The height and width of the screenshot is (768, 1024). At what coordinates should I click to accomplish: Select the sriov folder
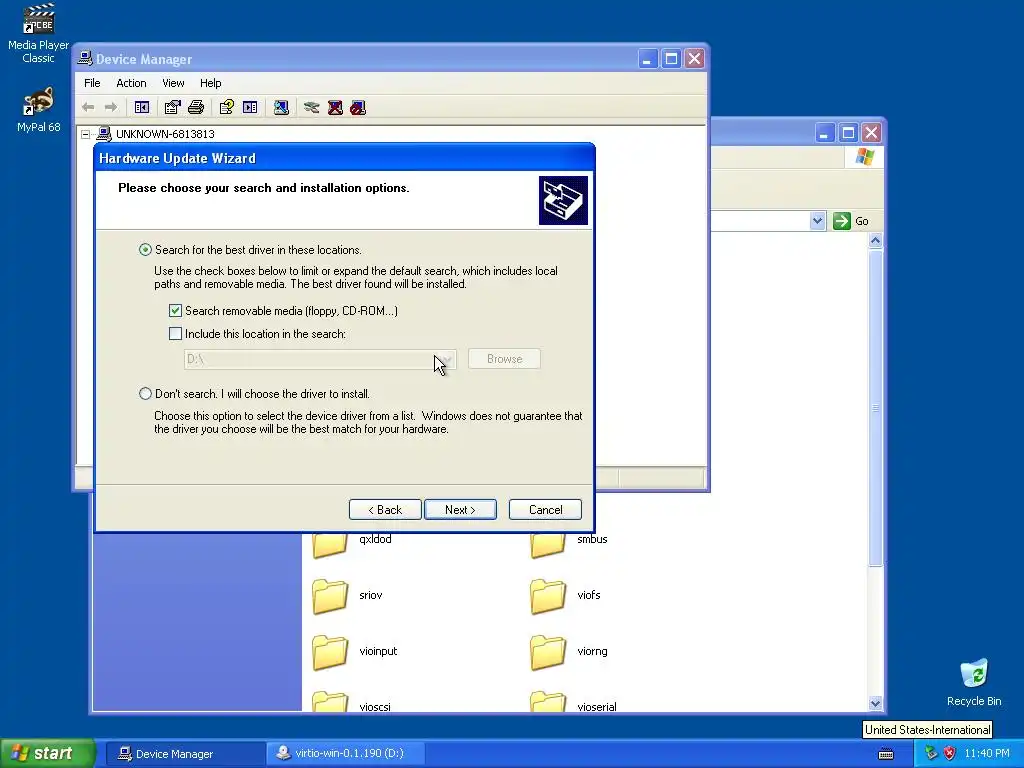tap(347, 596)
